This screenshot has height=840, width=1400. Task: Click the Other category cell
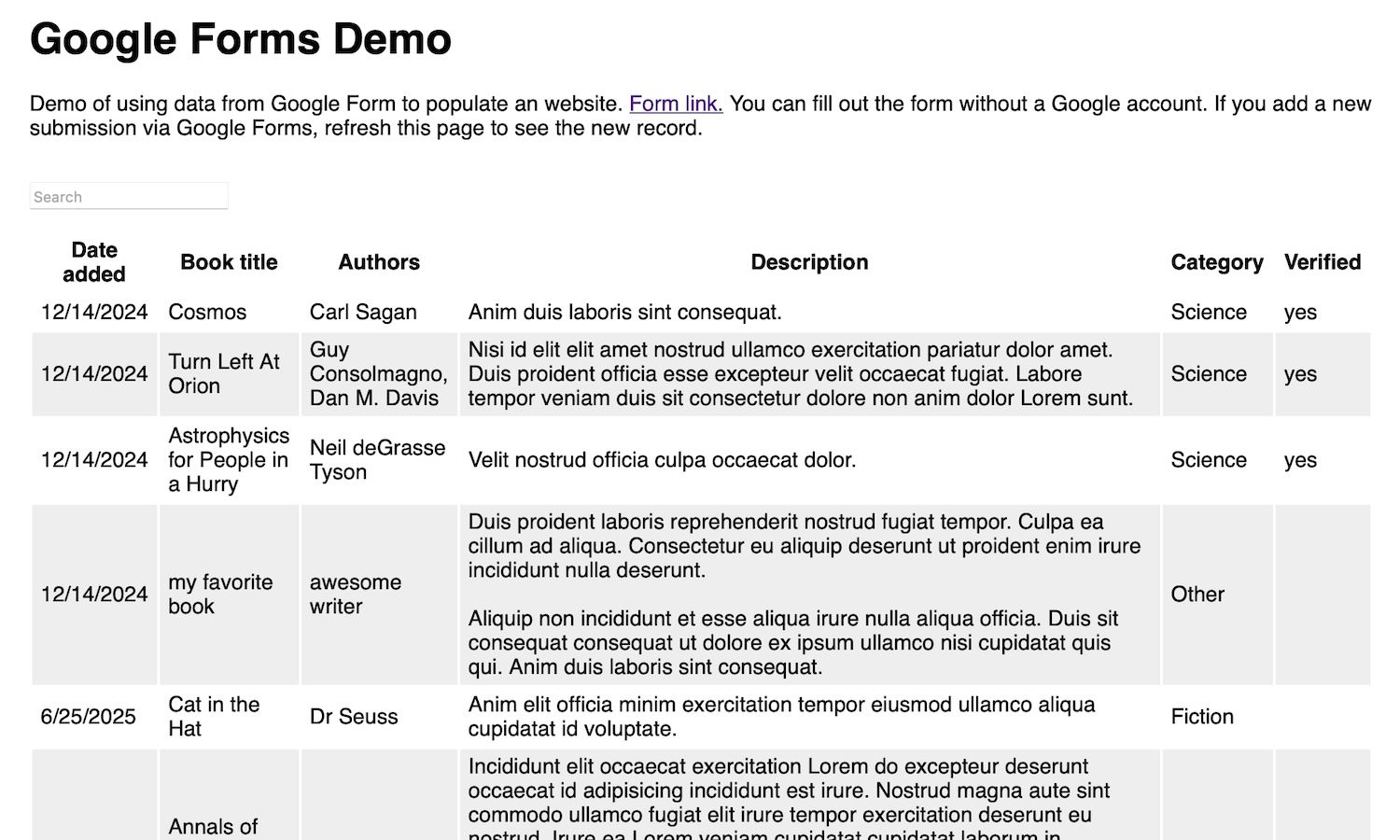pyautogui.click(x=1197, y=595)
